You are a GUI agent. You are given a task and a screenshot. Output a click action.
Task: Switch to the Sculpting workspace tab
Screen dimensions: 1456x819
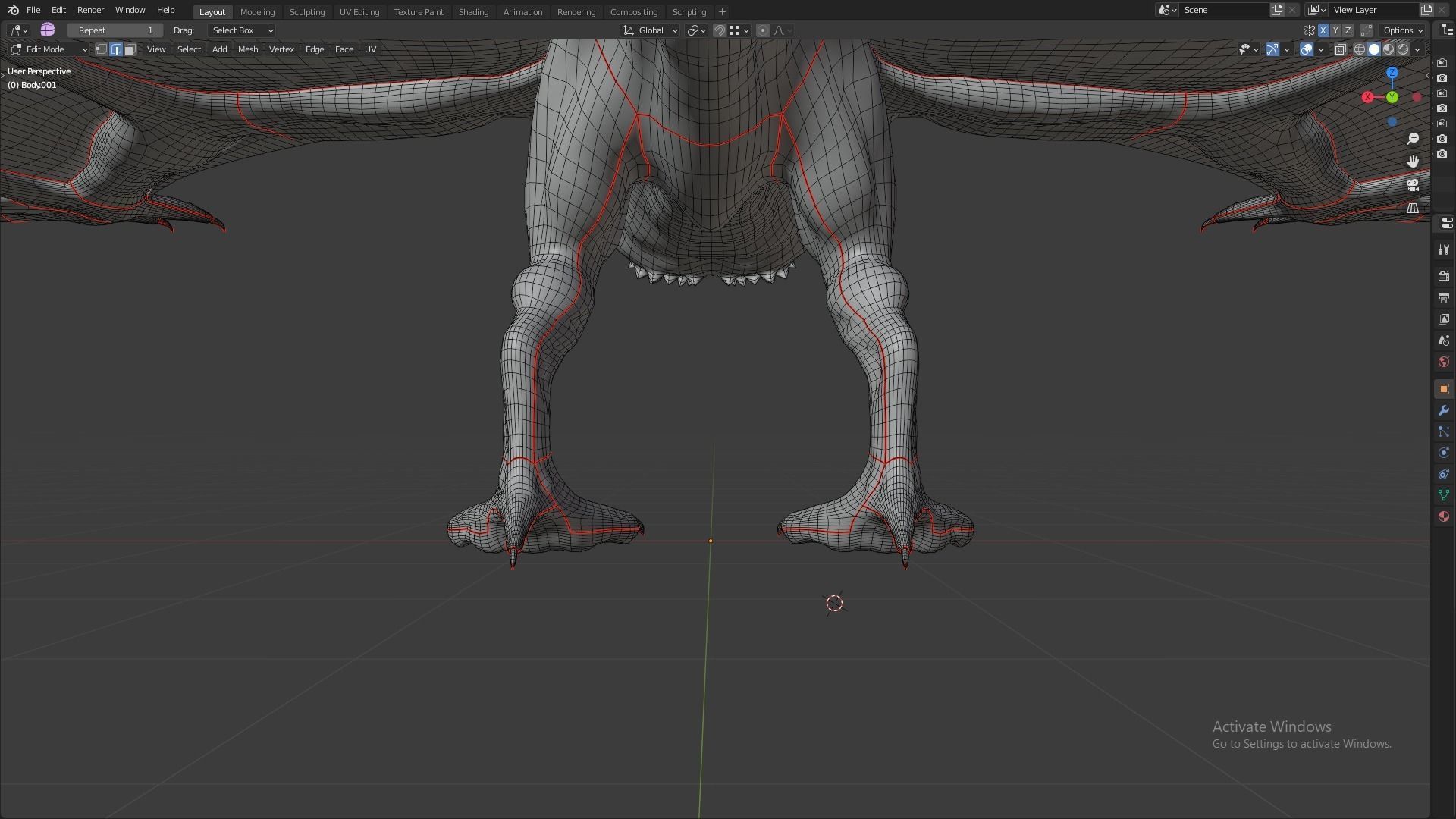(307, 12)
